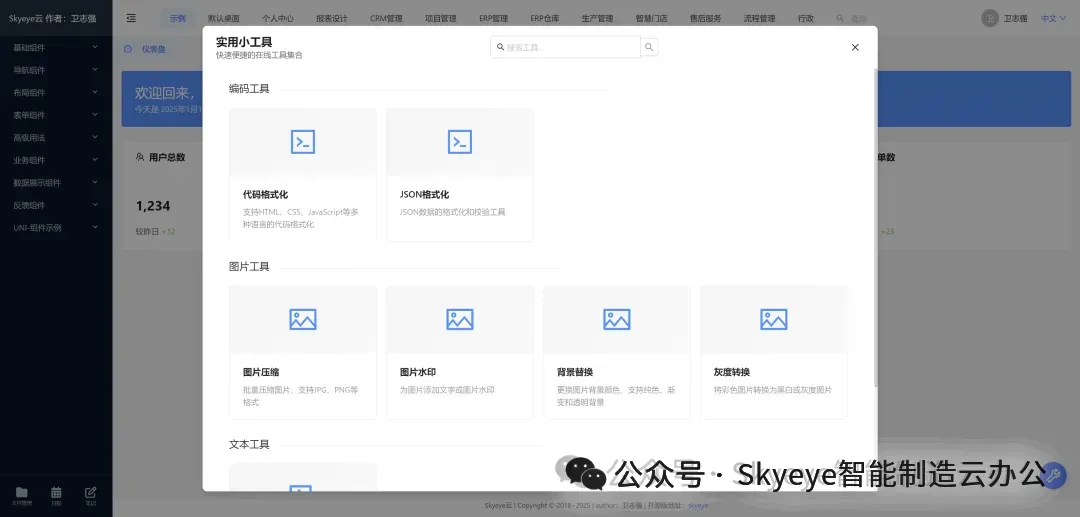Image resolution: width=1080 pixels, height=517 pixels.
Task: Open the 智慧门店 top tab
Action: pos(652,19)
